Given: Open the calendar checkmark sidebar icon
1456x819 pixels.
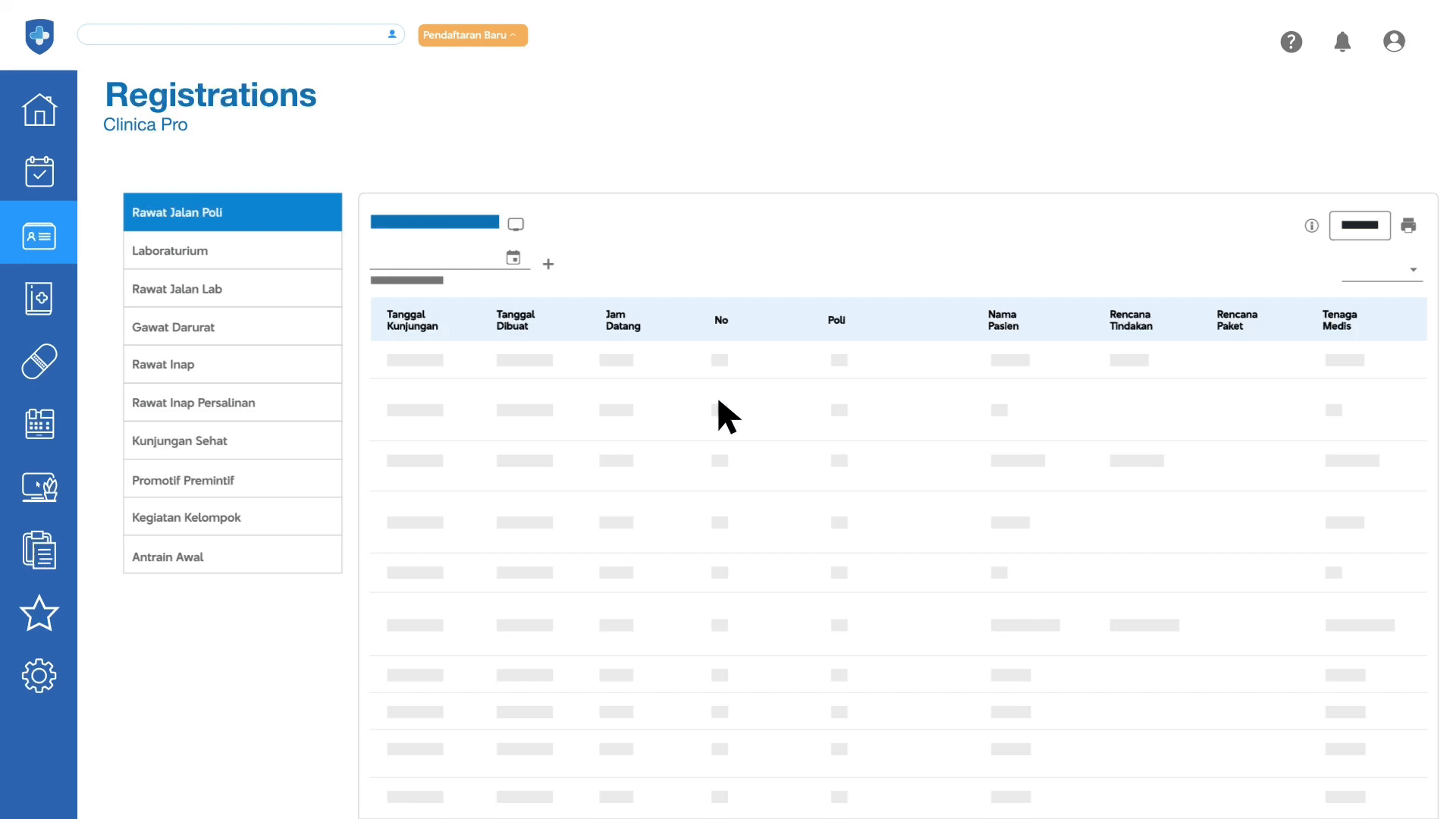Looking at the screenshot, I should pyautogui.click(x=39, y=172).
